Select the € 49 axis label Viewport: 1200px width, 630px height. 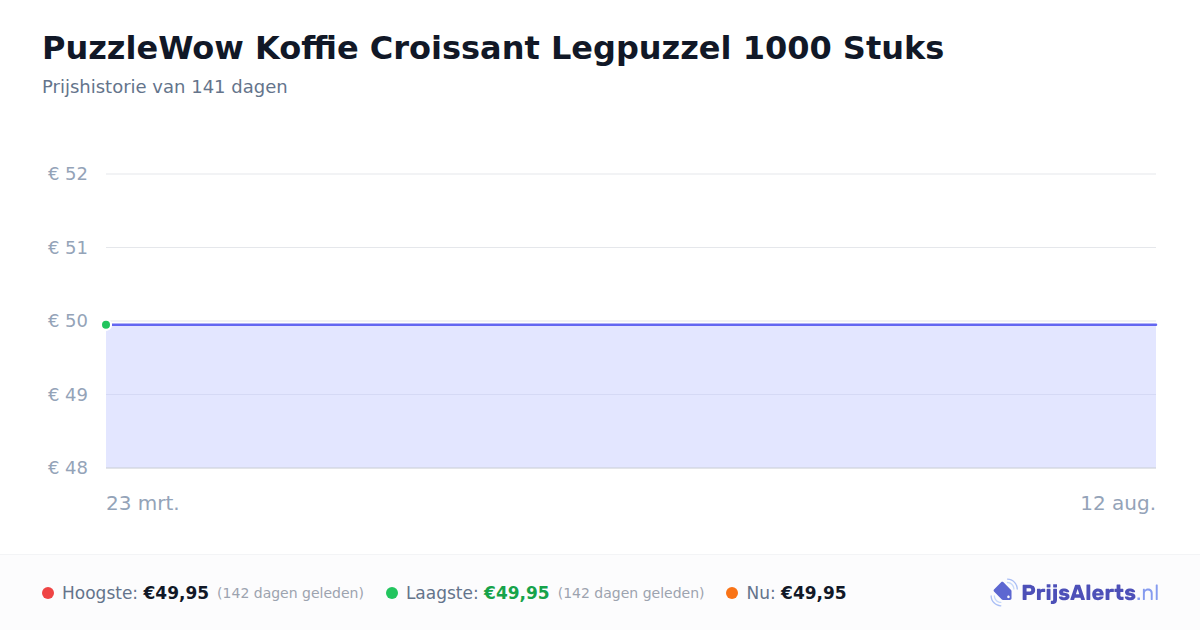pos(68,394)
